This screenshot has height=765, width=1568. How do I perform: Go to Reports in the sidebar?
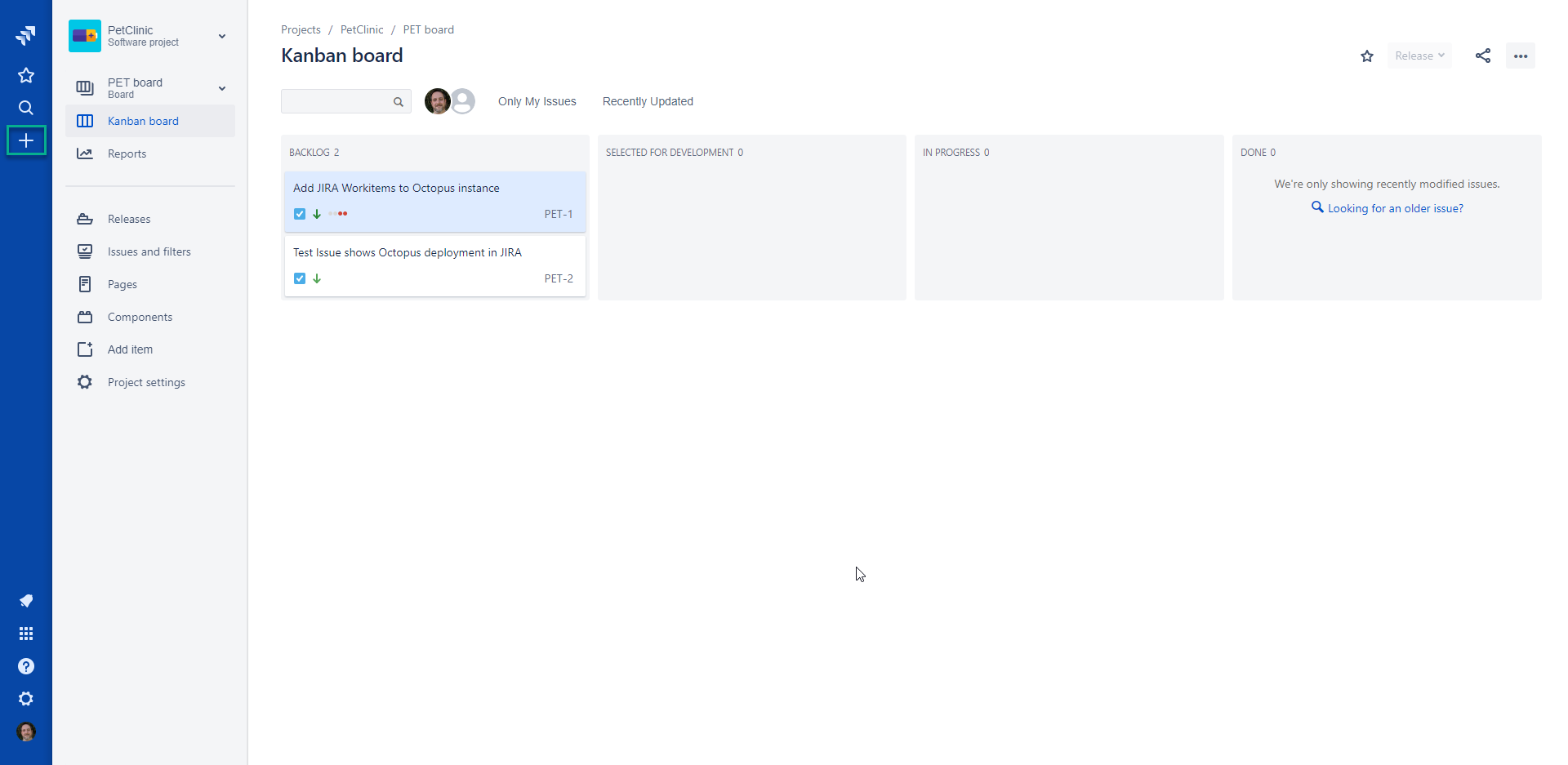click(127, 153)
